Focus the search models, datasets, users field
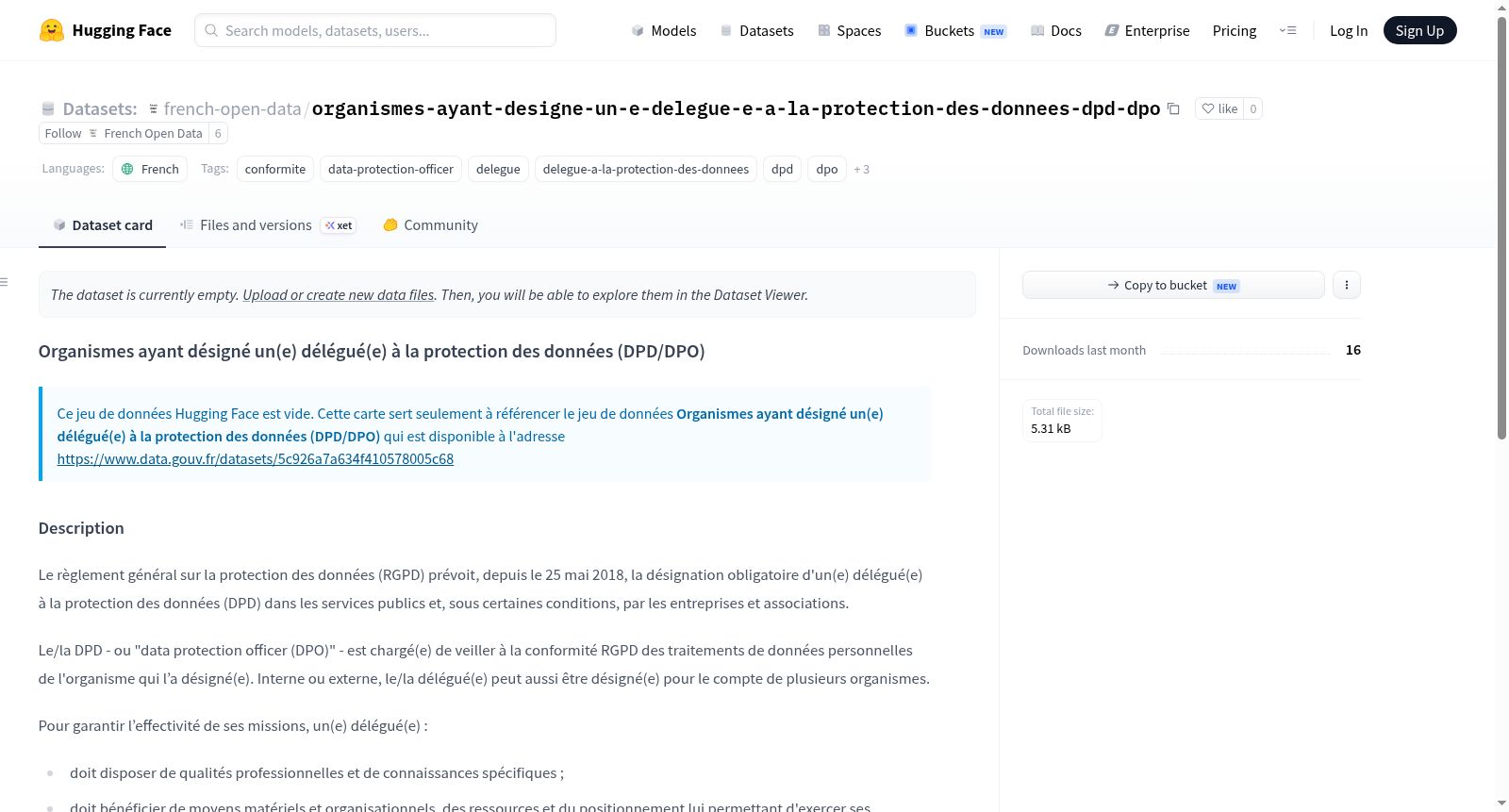Image resolution: width=1509 pixels, height=812 pixels. pos(375,30)
